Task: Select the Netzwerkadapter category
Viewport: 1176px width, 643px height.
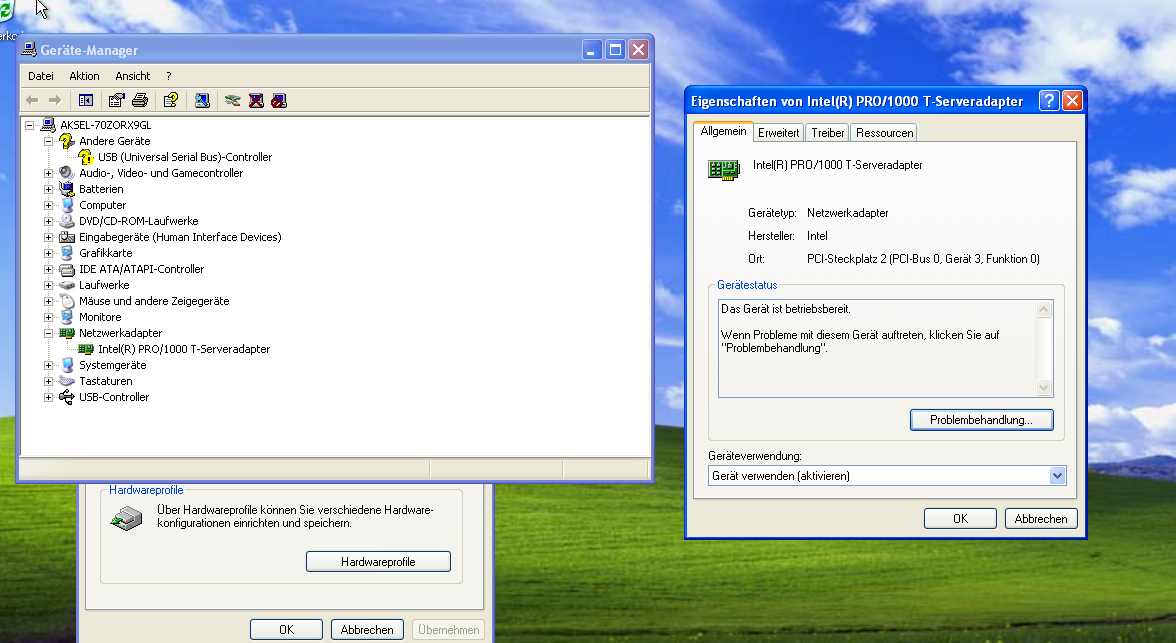Action: click(121, 333)
